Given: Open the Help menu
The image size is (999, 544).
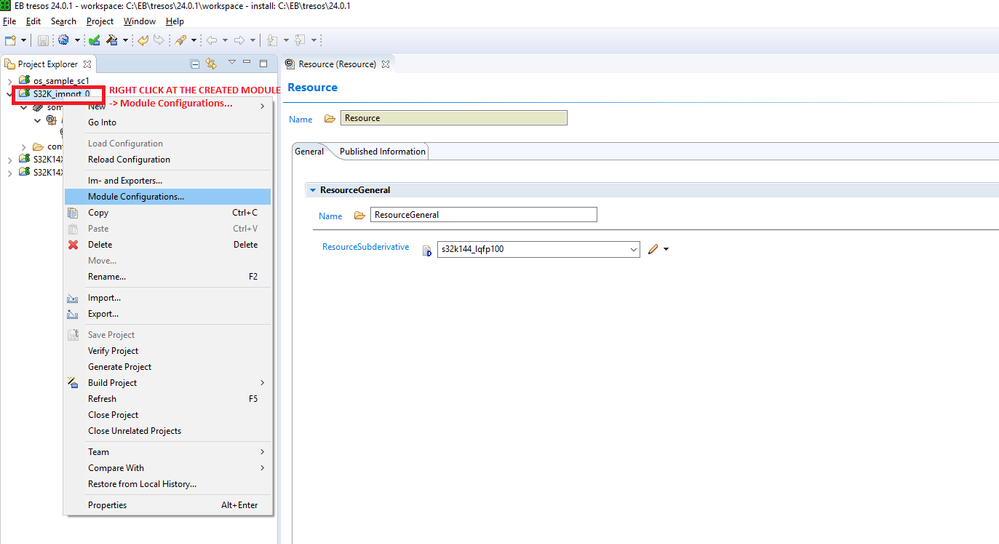Looking at the screenshot, I should pyautogui.click(x=175, y=21).
